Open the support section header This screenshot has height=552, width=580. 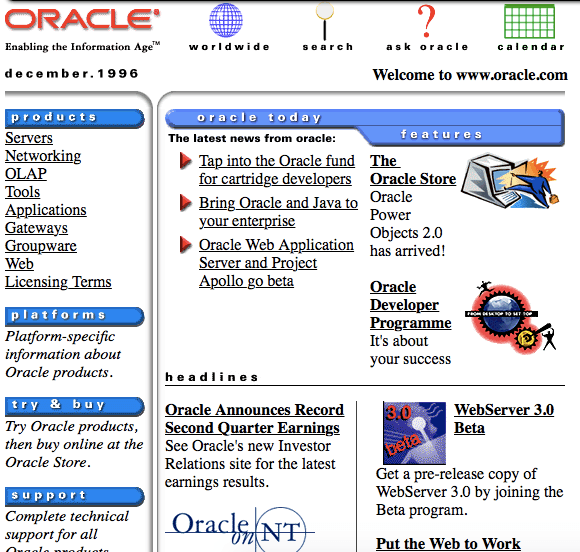pyautogui.click(x=74, y=496)
